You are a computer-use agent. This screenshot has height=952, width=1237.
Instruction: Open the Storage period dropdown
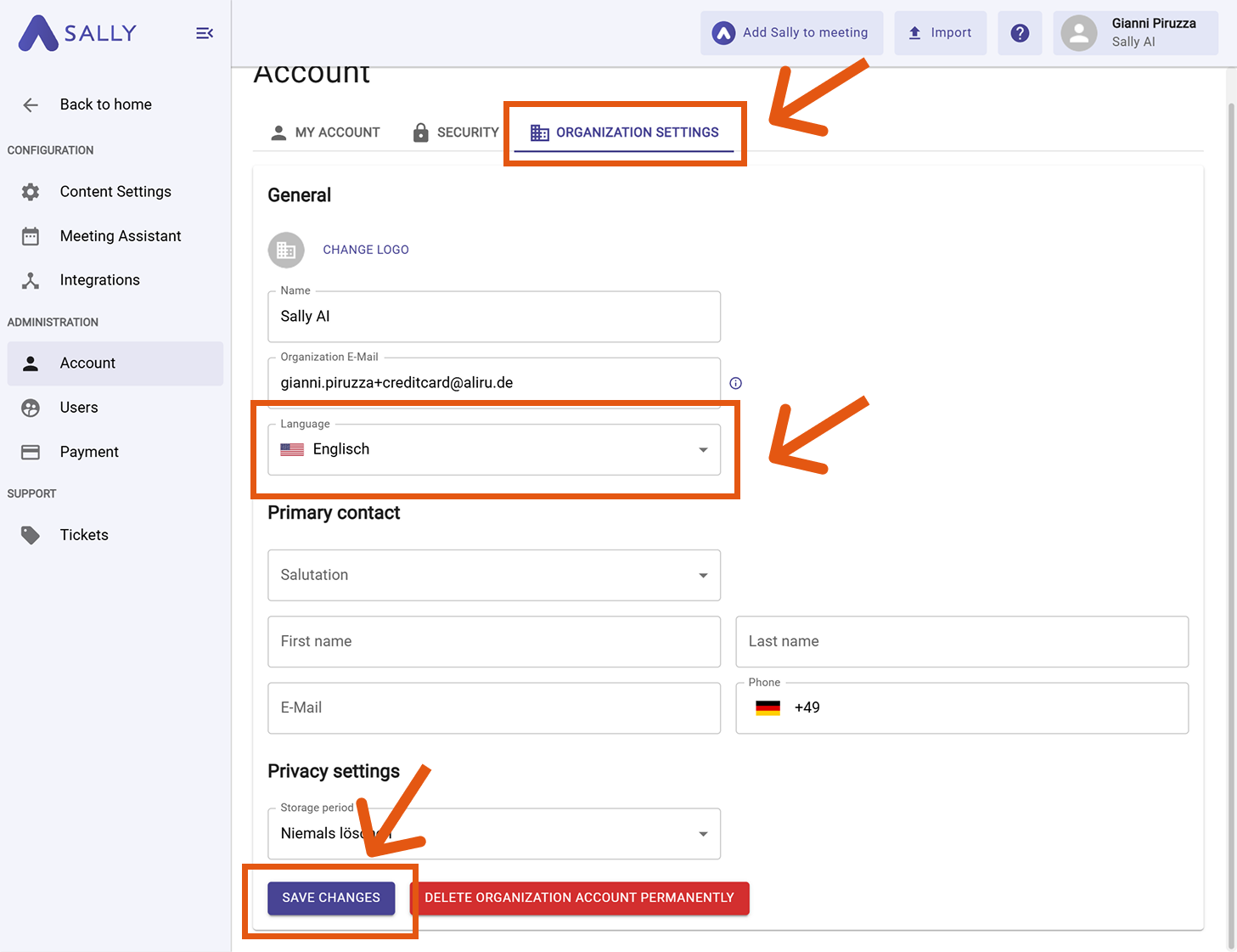coord(494,833)
